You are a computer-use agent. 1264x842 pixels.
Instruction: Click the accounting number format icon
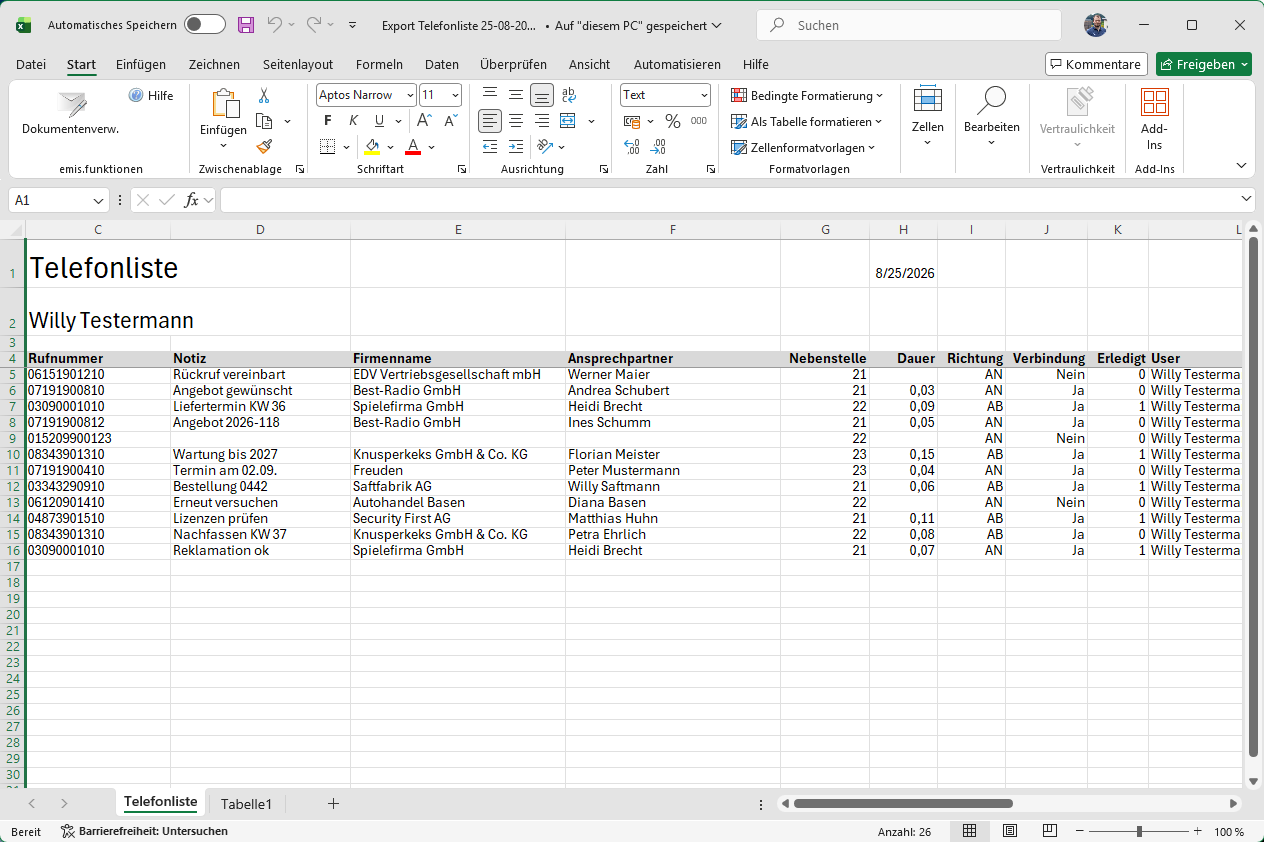(x=632, y=121)
